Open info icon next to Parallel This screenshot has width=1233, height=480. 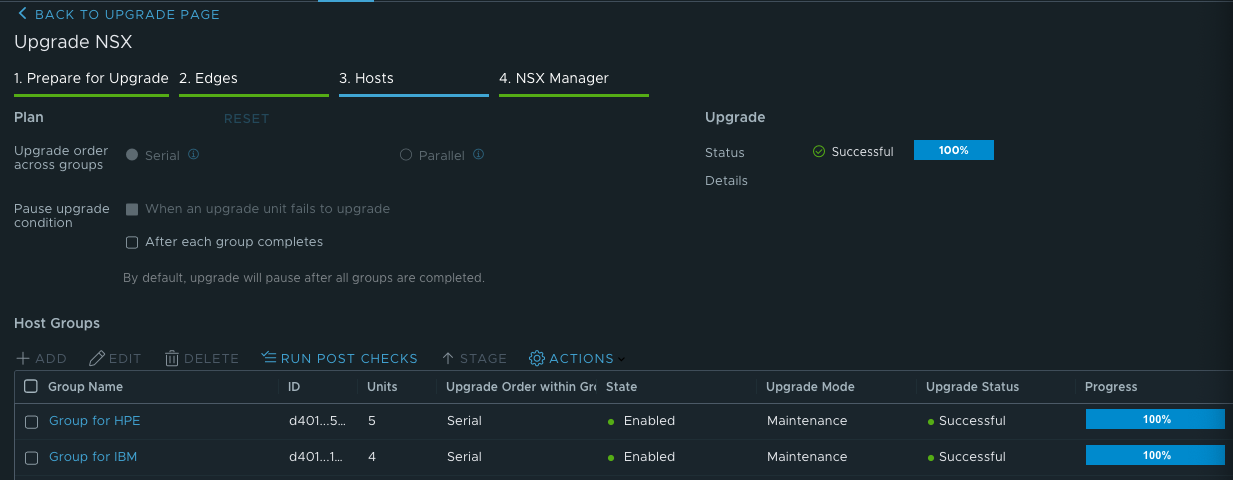pos(479,155)
